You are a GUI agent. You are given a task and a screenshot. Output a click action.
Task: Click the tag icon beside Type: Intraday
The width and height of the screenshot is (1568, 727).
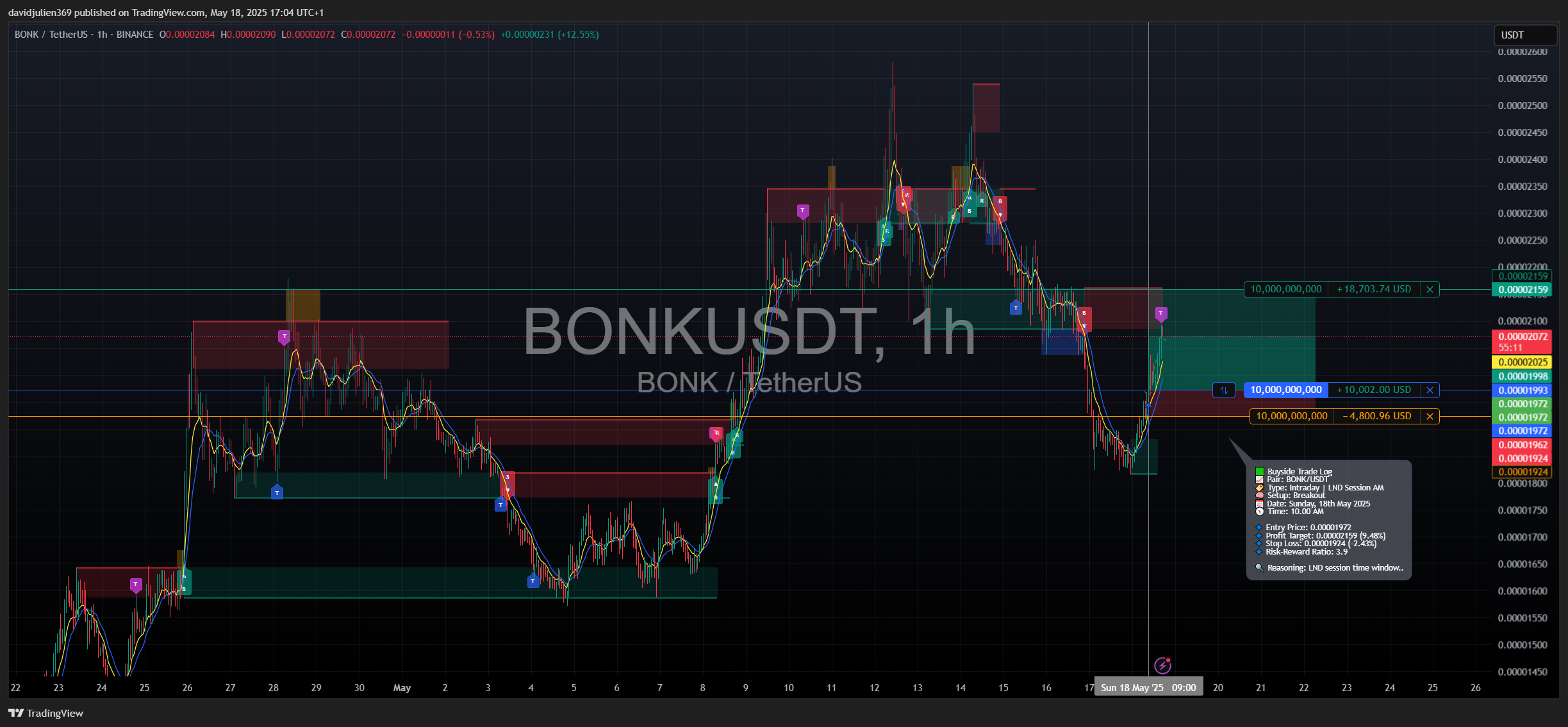click(x=1260, y=488)
